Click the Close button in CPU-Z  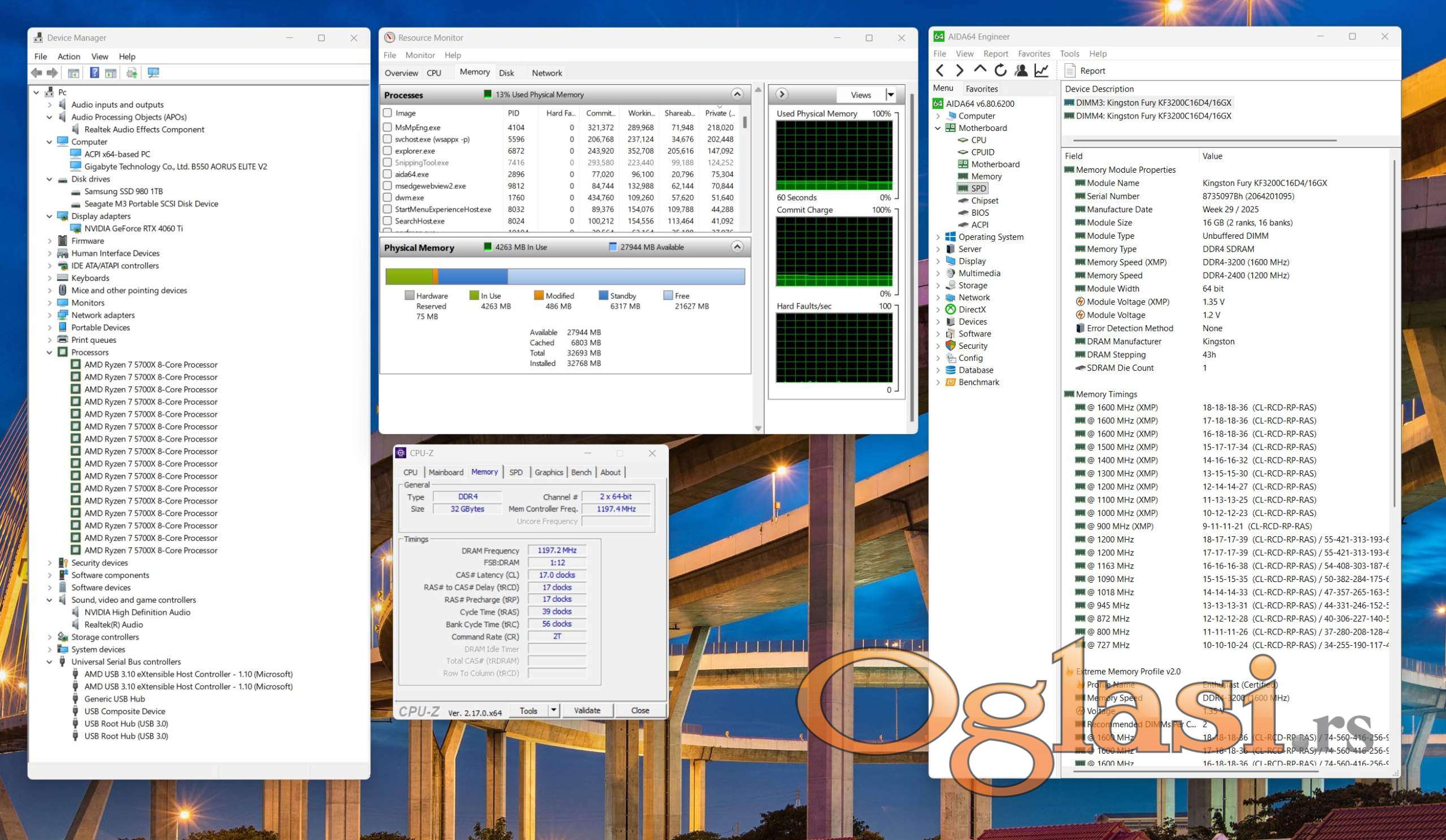pyautogui.click(x=640, y=710)
